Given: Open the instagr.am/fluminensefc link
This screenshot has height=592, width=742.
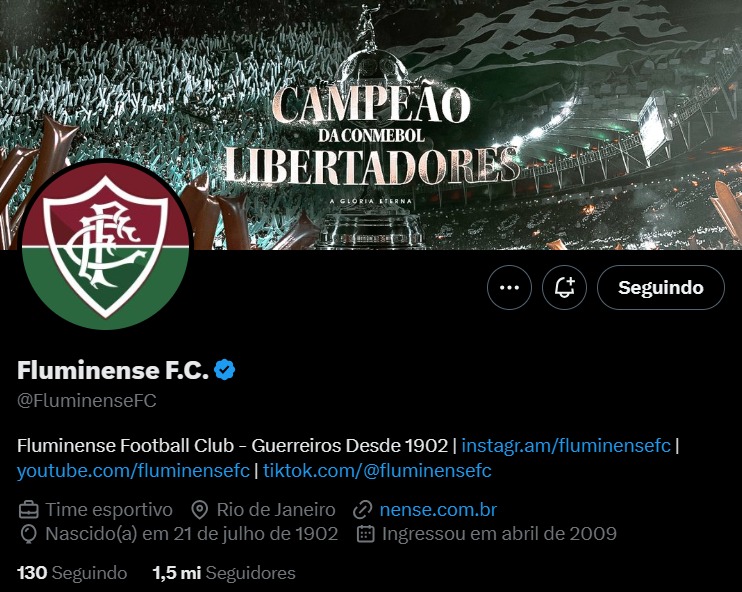Looking at the screenshot, I should coord(565,446).
